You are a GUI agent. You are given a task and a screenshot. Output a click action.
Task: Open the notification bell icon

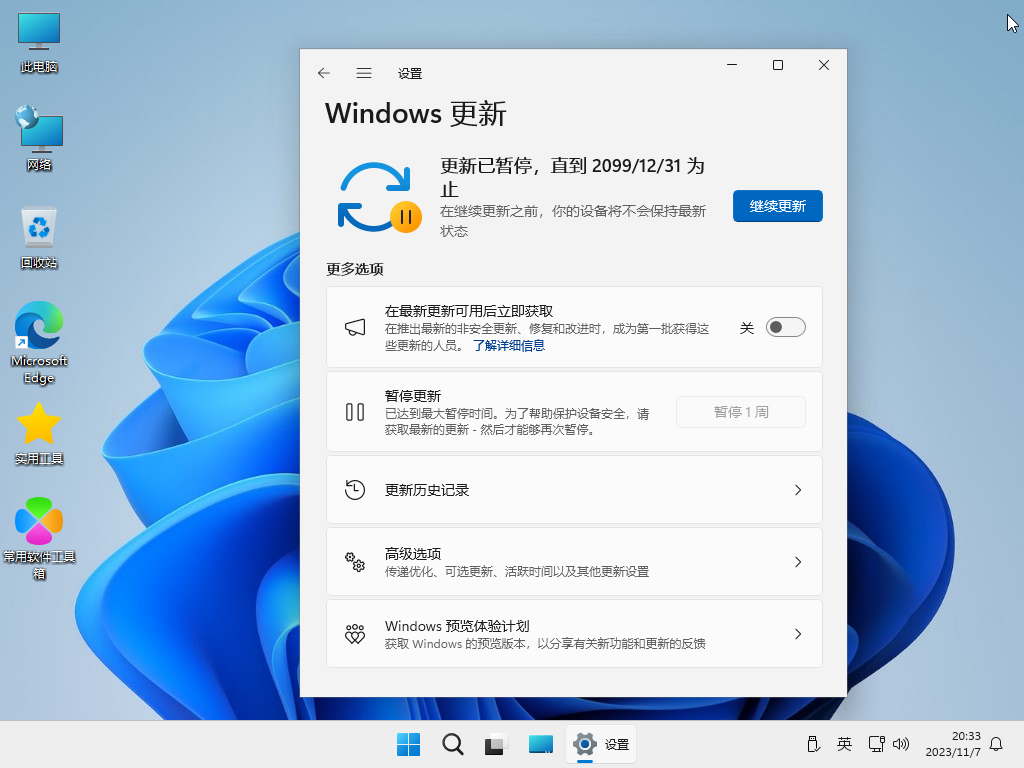[x=996, y=744]
